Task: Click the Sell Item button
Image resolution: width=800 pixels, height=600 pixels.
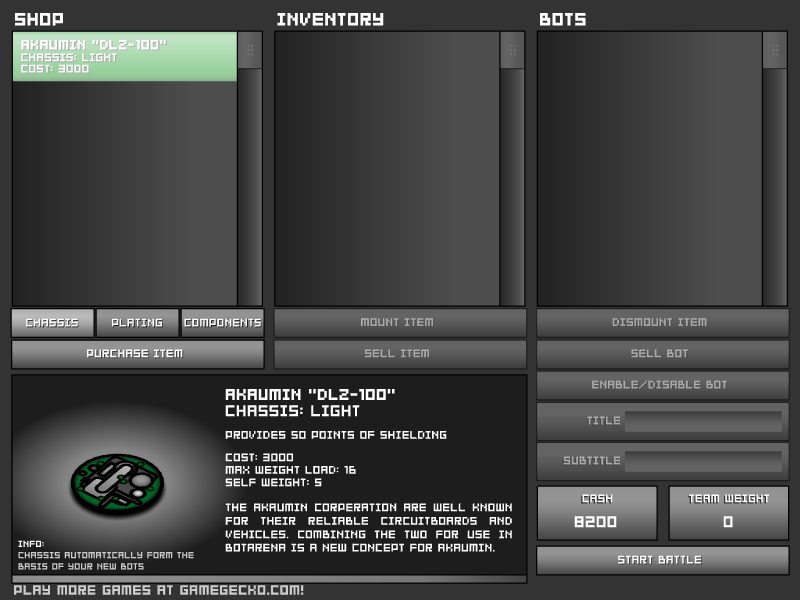Action: click(400, 354)
